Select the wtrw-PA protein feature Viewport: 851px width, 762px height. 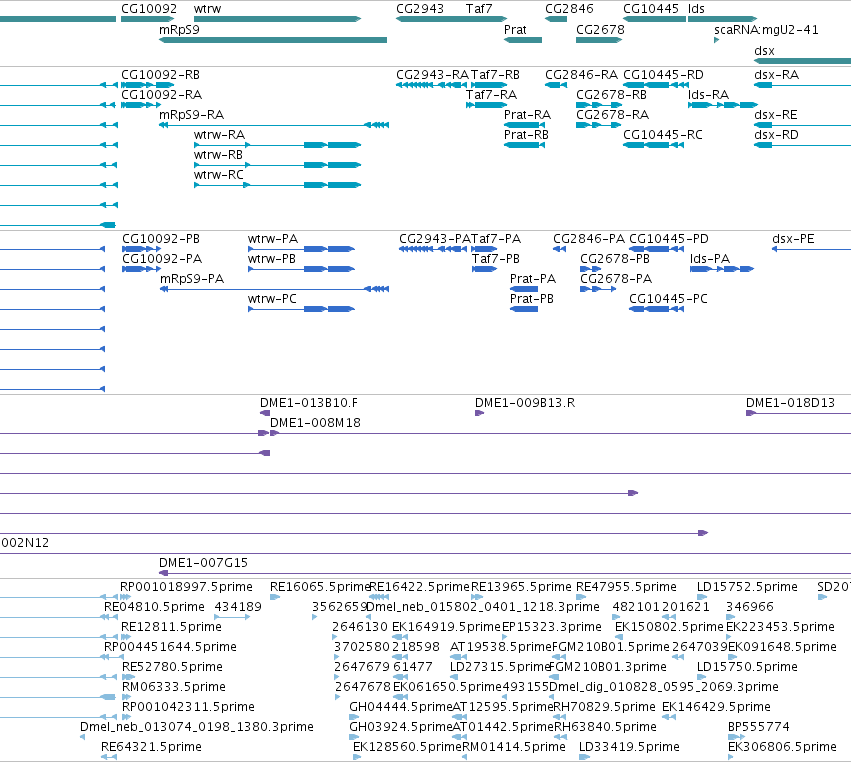coord(301,249)
